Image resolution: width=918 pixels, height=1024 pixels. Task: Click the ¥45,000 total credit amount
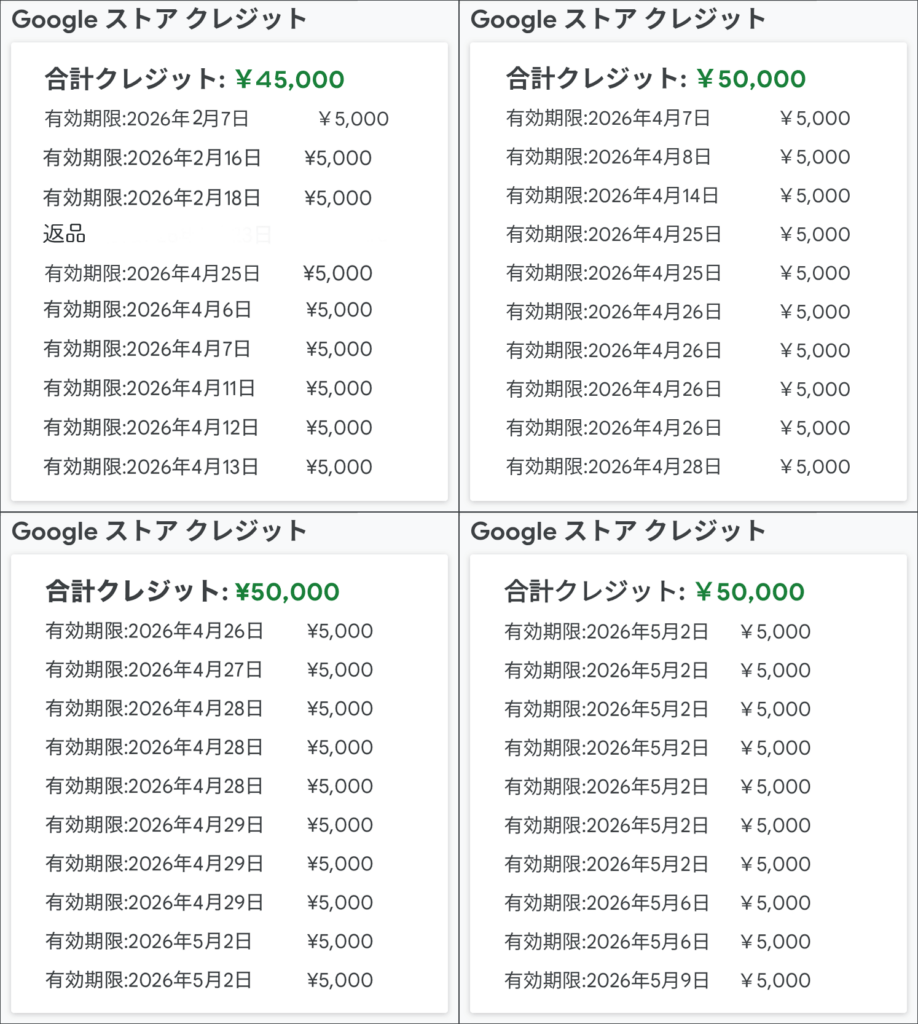point(289,80)
